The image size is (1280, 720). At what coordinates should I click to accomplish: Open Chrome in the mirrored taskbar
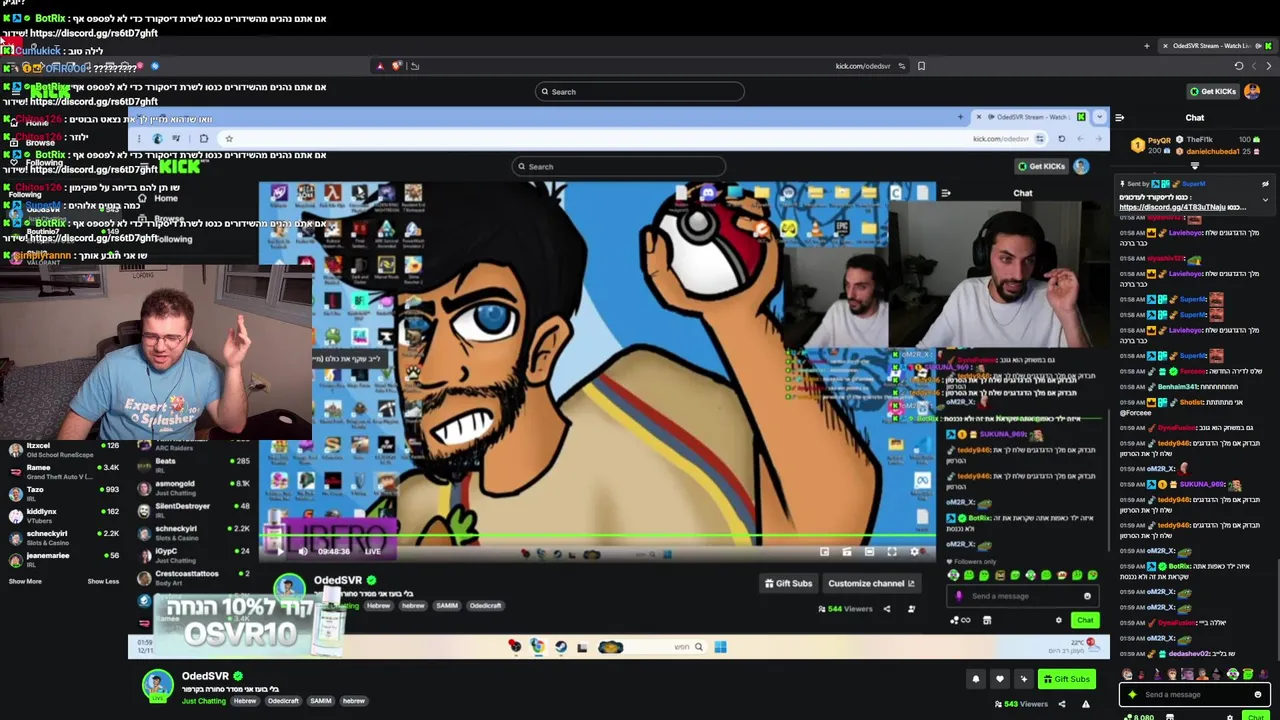(x=537, y=647)
